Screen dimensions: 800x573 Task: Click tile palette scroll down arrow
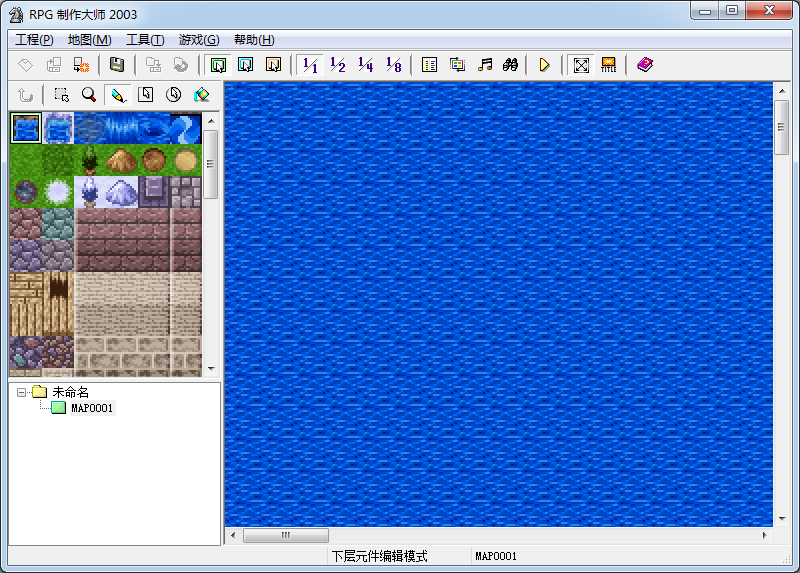click(211, 368)
